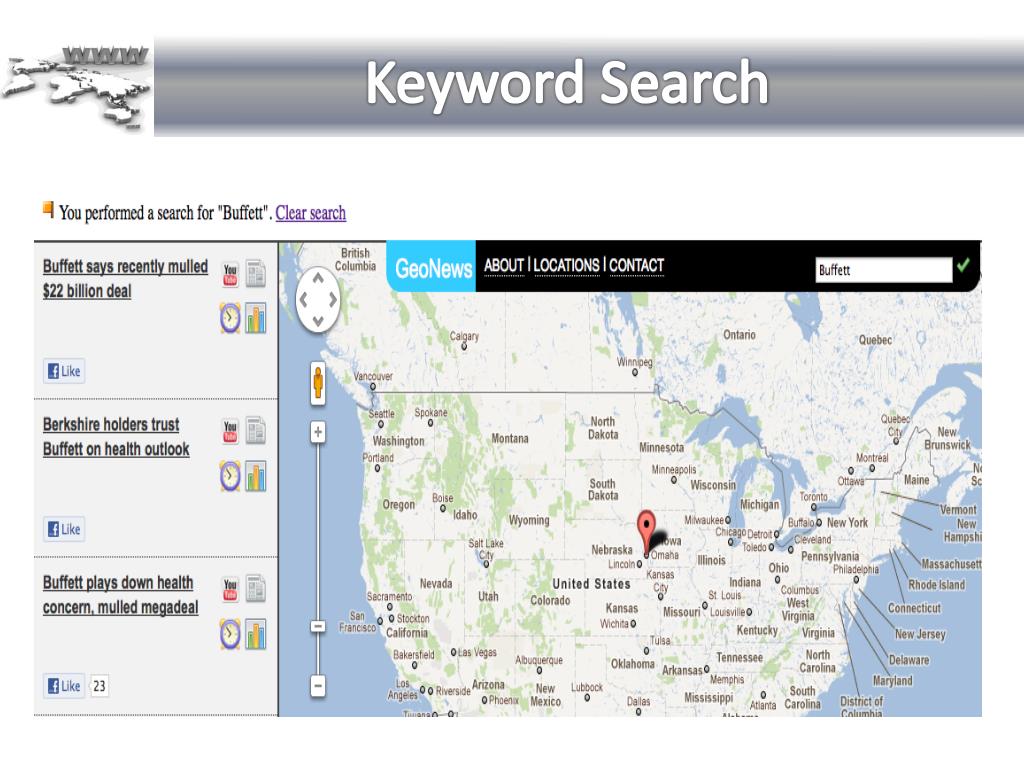Open bar chart icon for "Buffett on health outlook"
This screenshot has width=1024, height=768.
256,475
